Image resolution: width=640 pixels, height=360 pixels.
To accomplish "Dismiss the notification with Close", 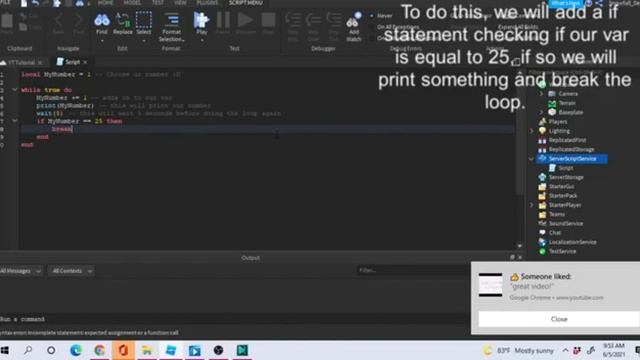I will (559, 319).
